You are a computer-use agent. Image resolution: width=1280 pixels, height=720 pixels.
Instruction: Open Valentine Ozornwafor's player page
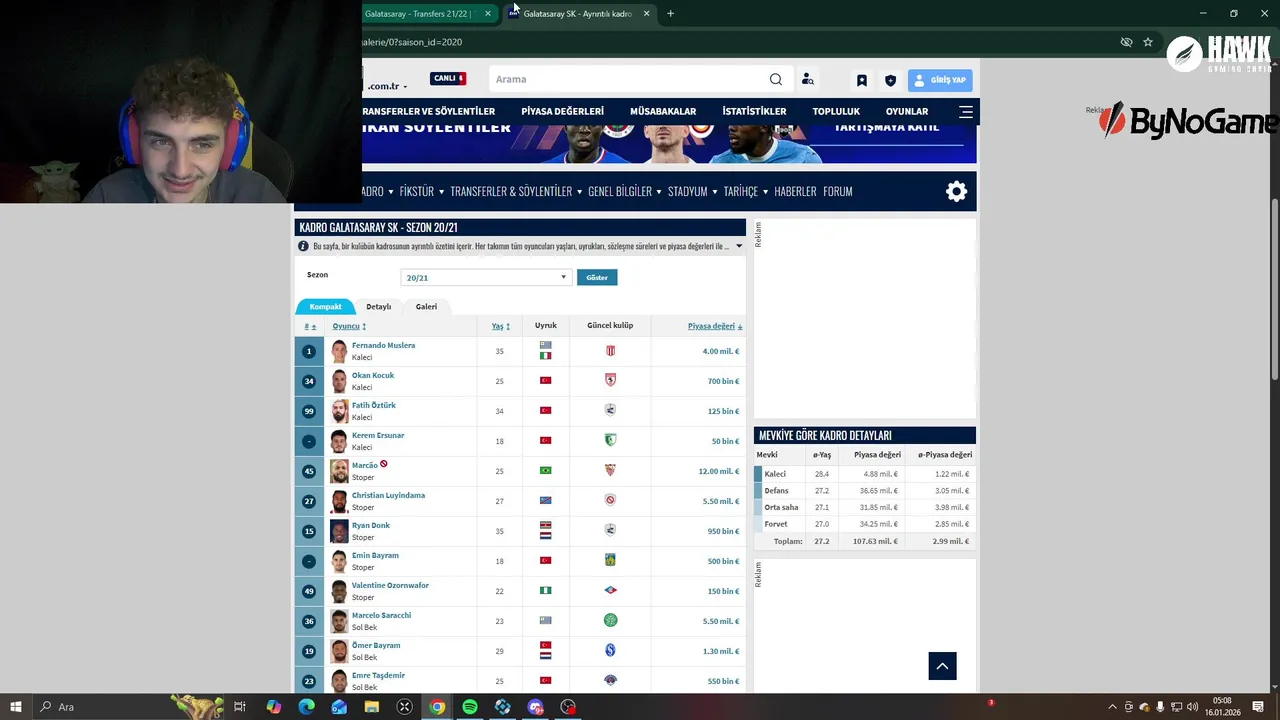390,585
